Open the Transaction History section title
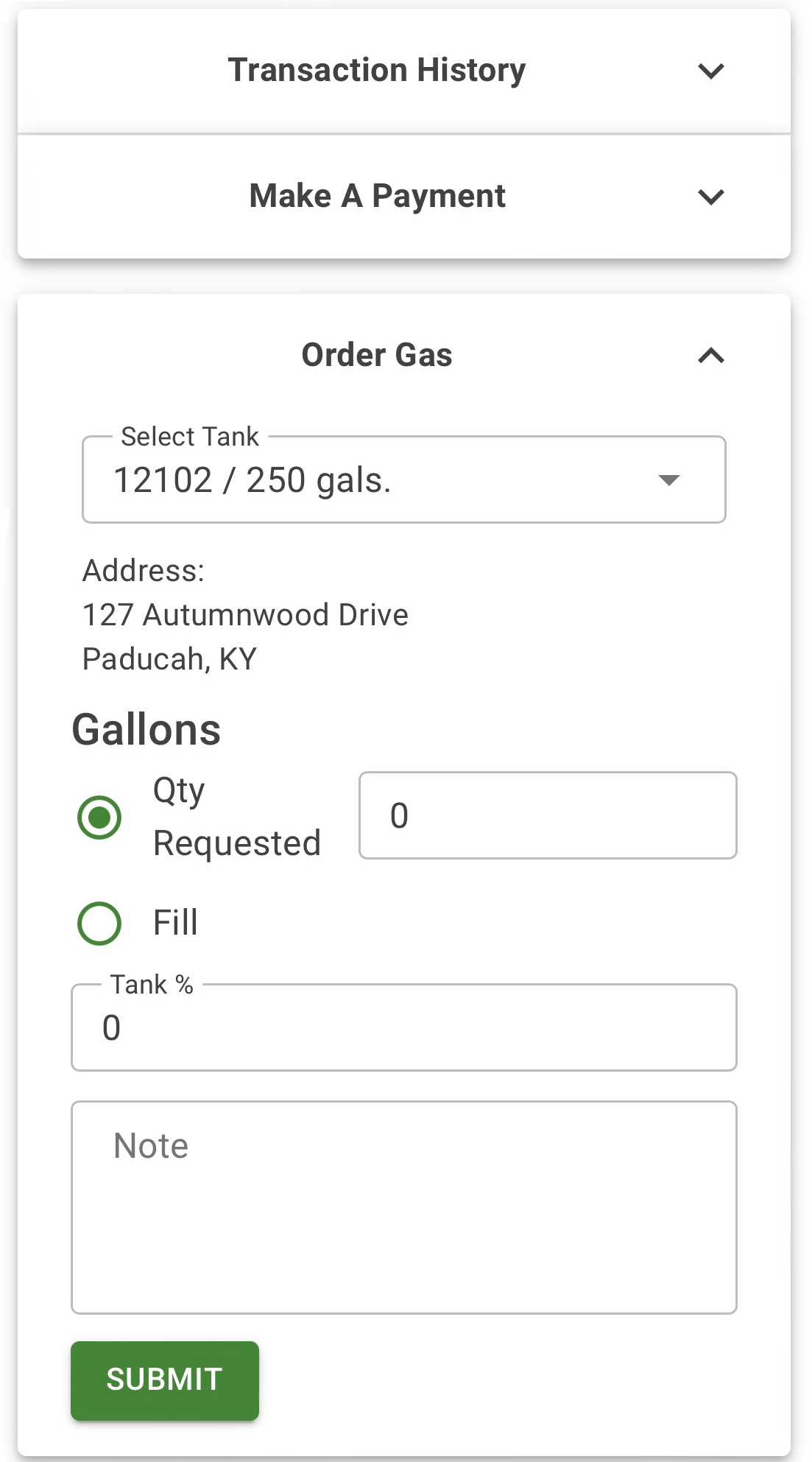The width and height of the screenshot is (812, 1462). tap(377, 71)
